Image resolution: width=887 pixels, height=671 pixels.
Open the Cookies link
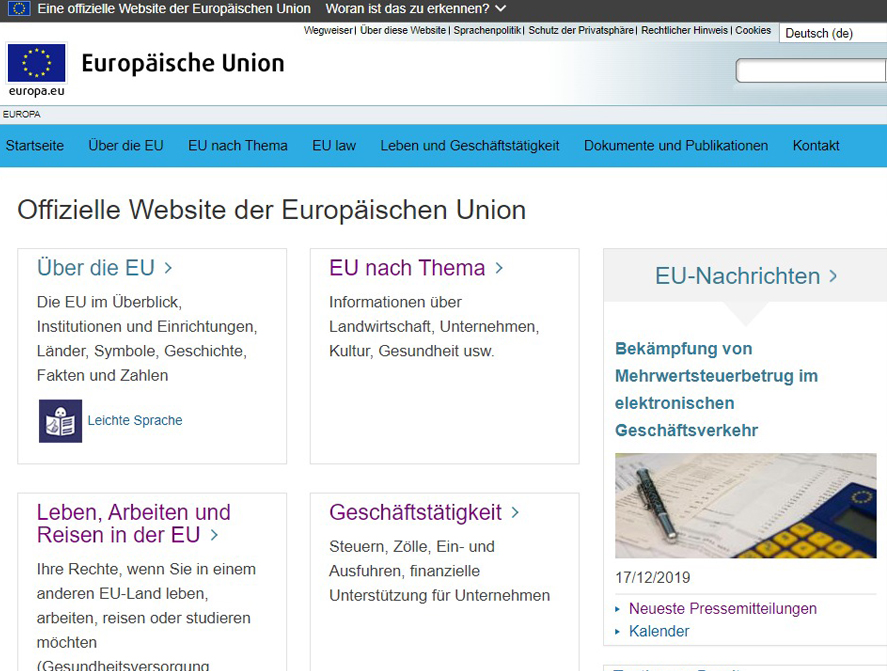coord(753,31)
